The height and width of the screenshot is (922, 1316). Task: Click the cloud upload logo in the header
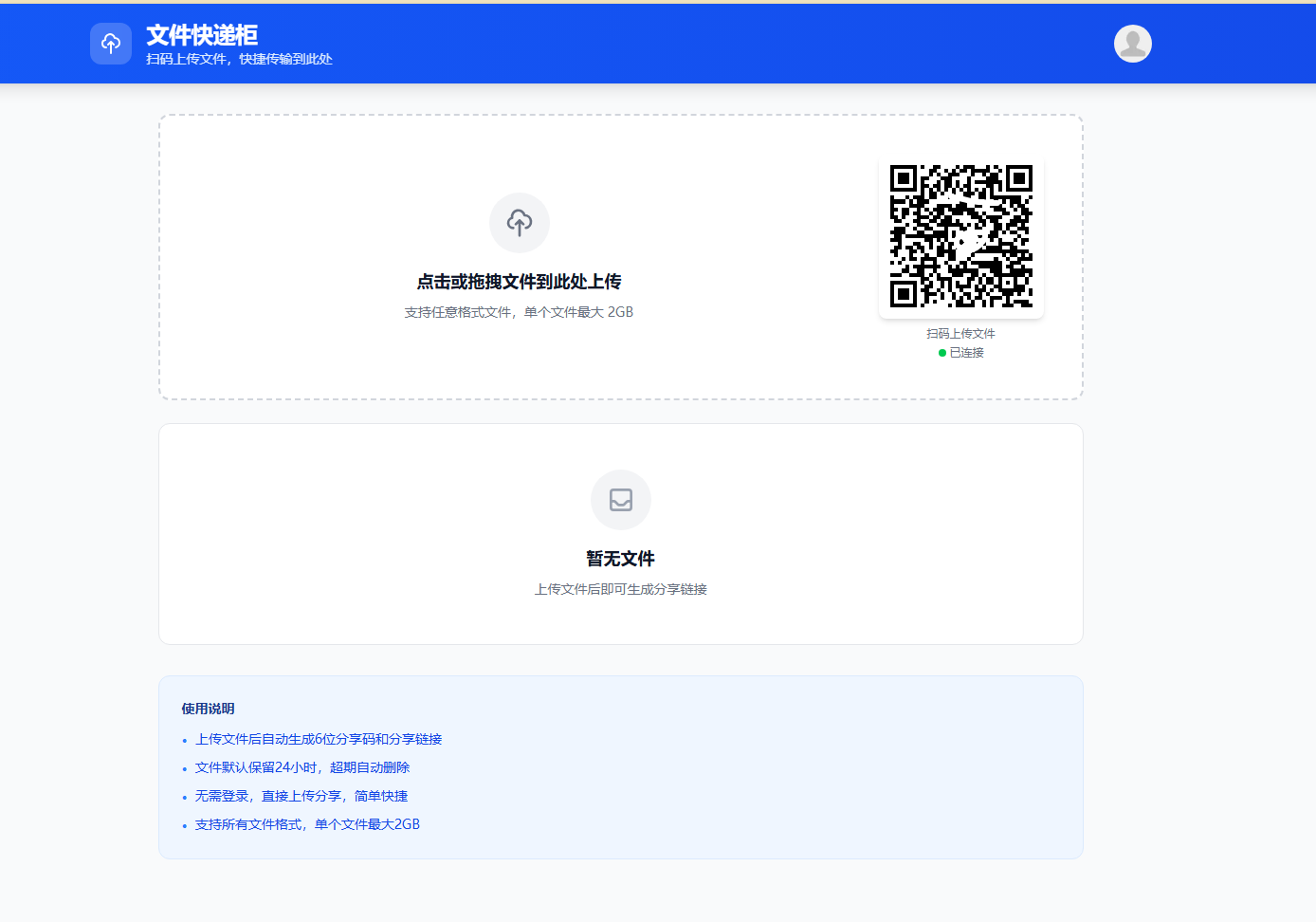pos(111,44)
